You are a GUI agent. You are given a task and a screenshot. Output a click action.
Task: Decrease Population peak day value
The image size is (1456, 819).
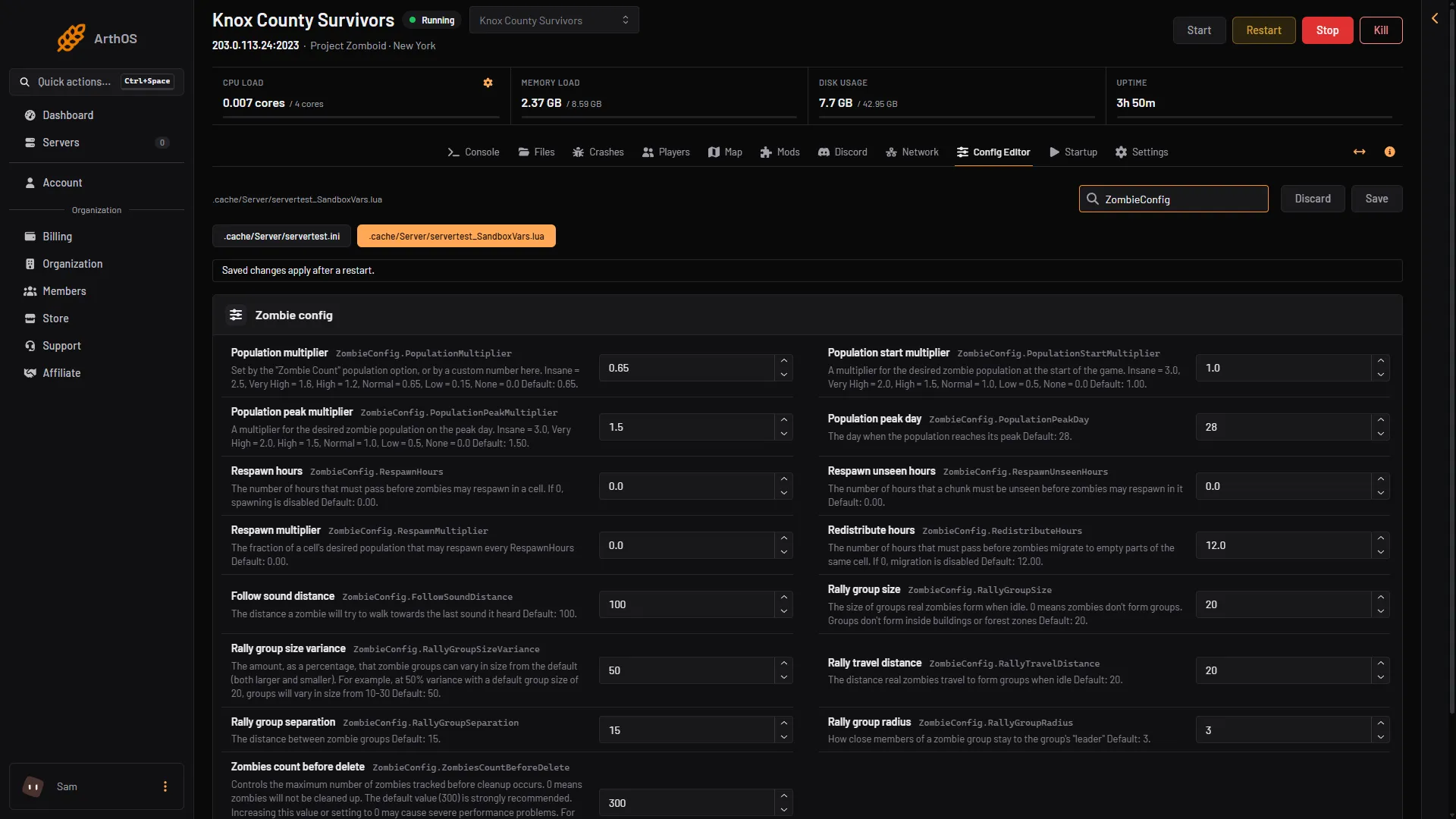tap(1380, 434)
